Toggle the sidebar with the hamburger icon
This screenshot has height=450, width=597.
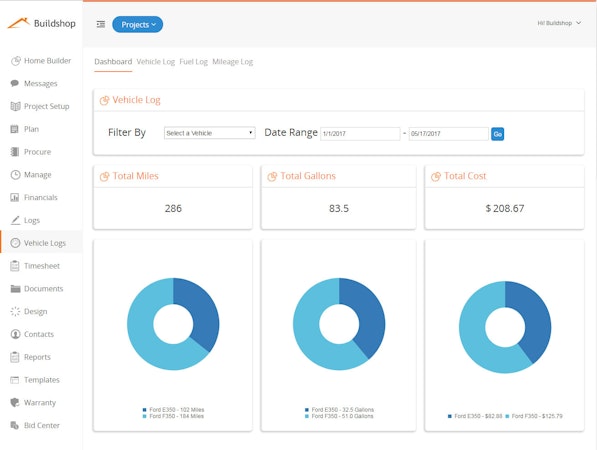click(101, 24)
